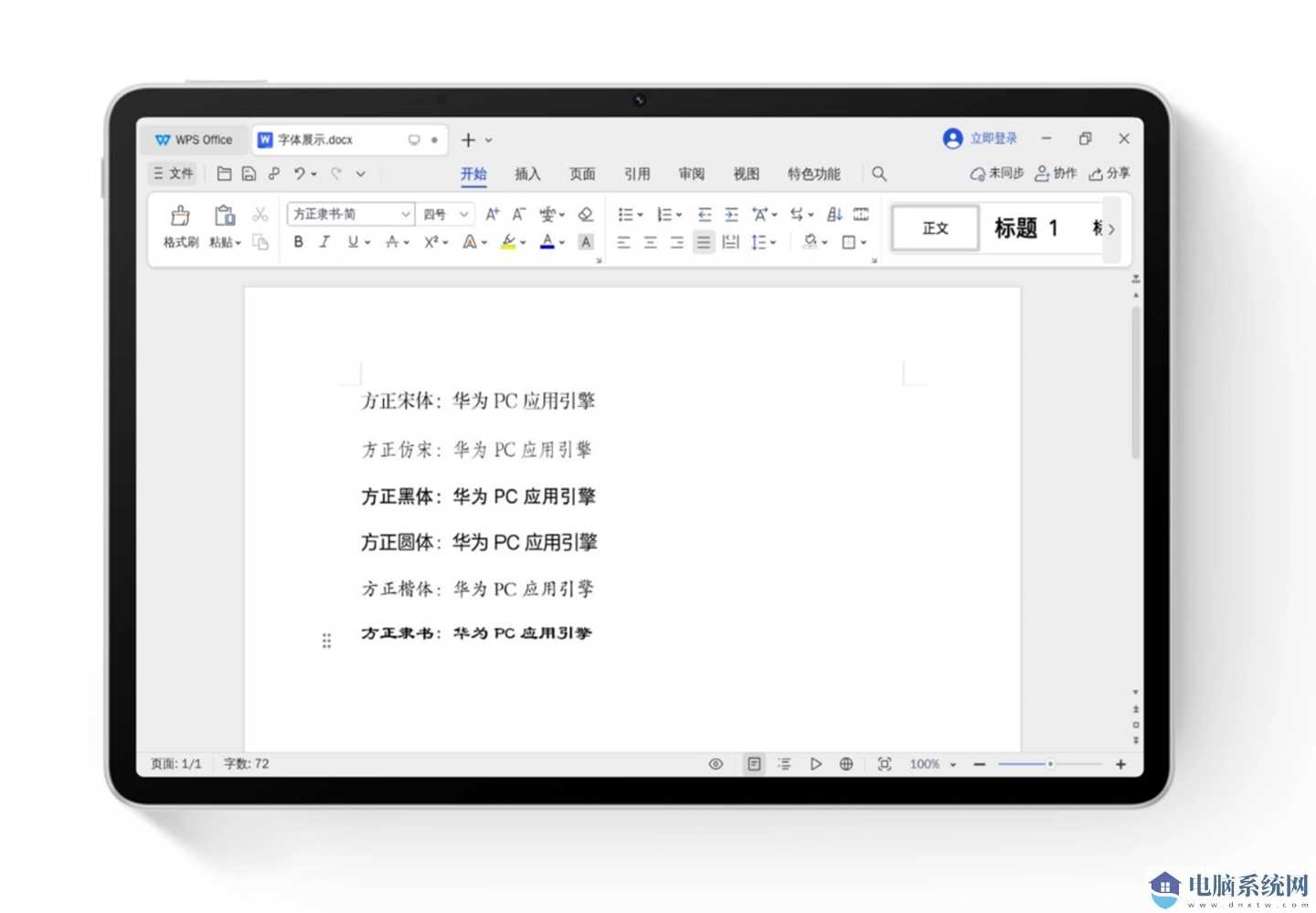Toggle the eye protection mode icon in status bar

716,764
